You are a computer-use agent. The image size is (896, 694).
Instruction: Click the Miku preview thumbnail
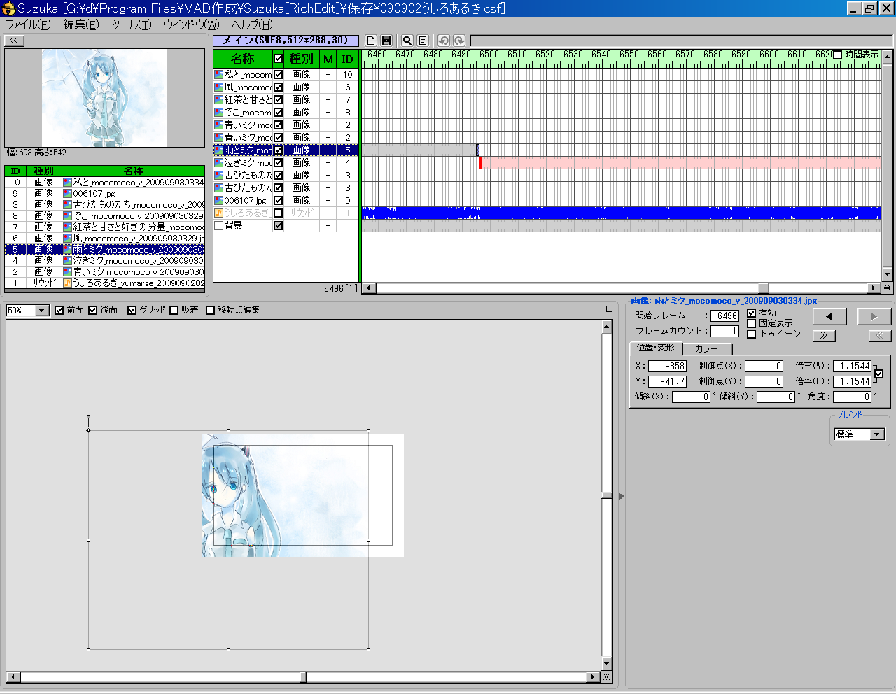pos(105,98)
